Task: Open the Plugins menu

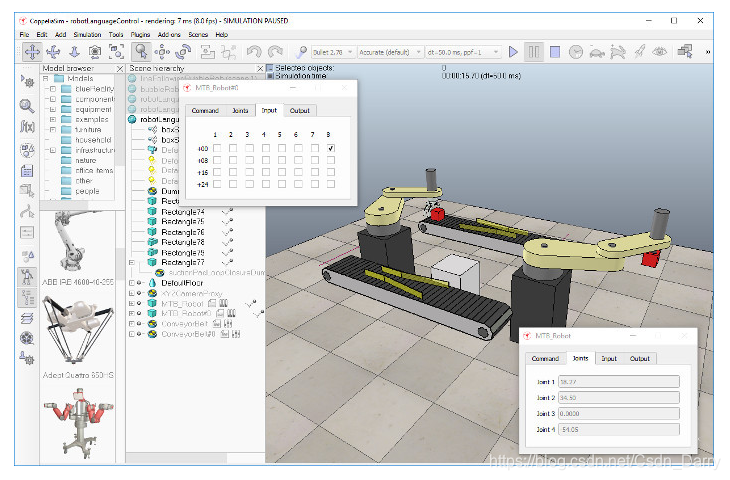Action: (x=140, y=34)
